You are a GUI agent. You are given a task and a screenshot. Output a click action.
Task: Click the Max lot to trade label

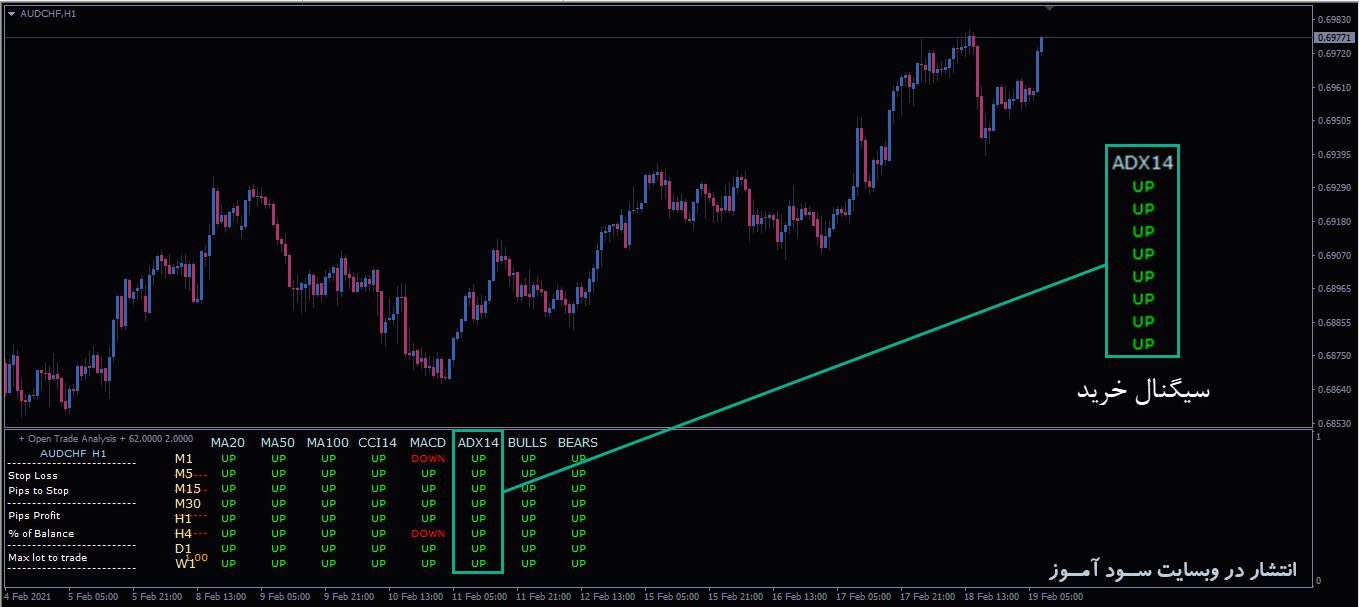pyautogui.click(x=47, y=558)
